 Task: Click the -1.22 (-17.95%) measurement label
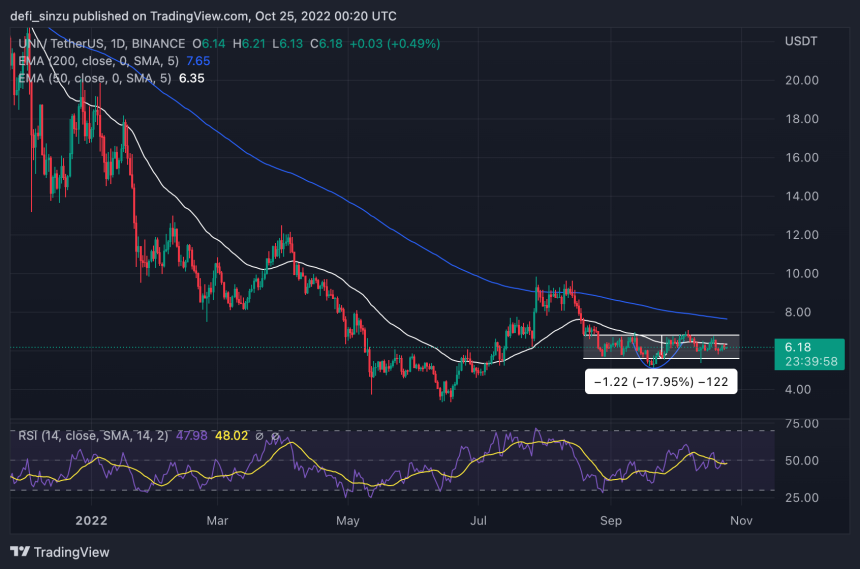pos(661,382)
